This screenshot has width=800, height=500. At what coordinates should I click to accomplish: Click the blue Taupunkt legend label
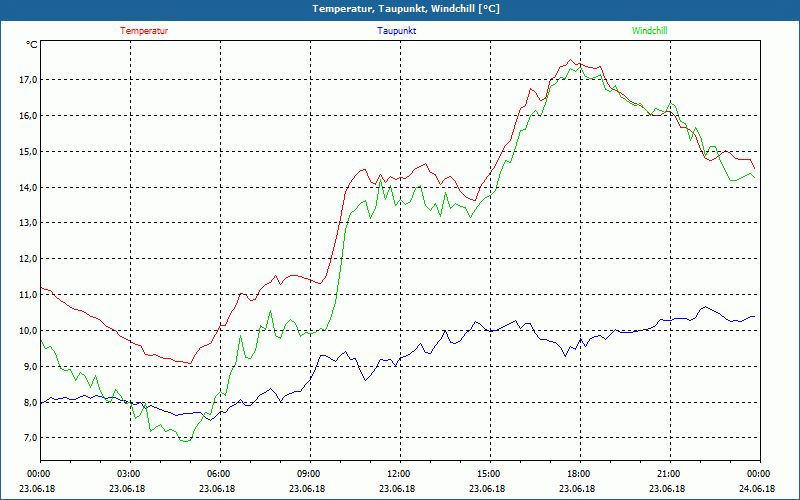tap(397, 31)
